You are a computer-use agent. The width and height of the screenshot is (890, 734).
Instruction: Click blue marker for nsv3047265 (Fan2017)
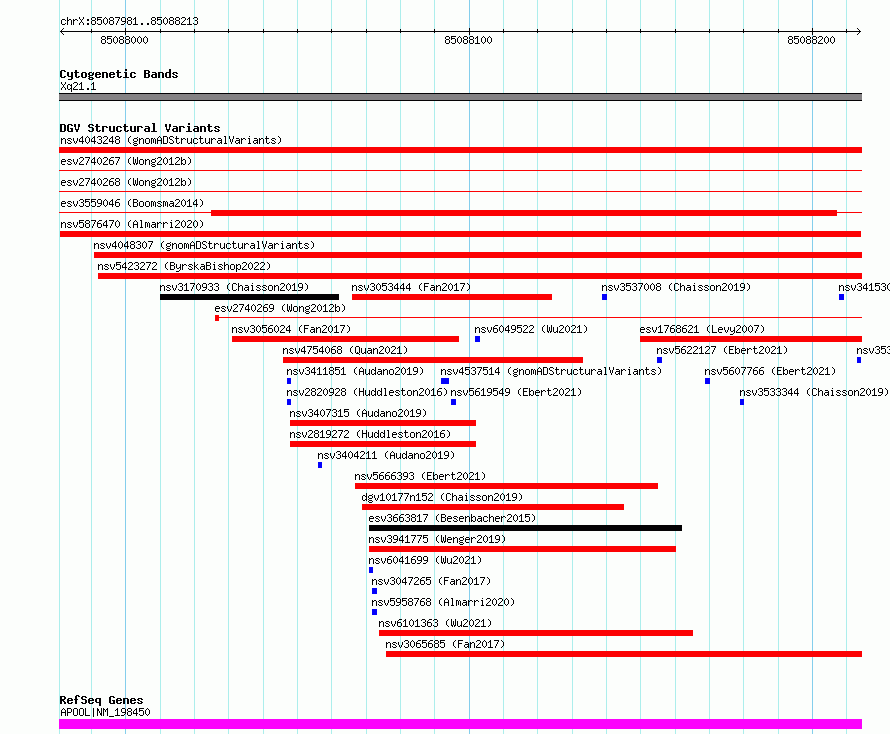coord(374,591)
